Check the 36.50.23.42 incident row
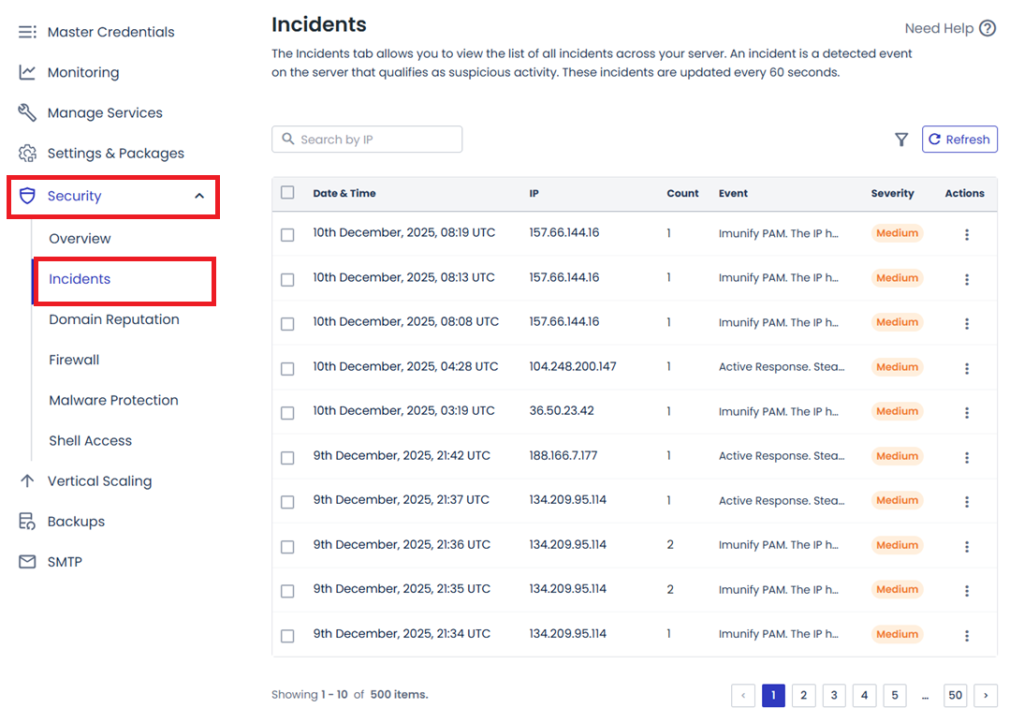Viewport: 1024px width, 723px height. (x=287, y=413)
